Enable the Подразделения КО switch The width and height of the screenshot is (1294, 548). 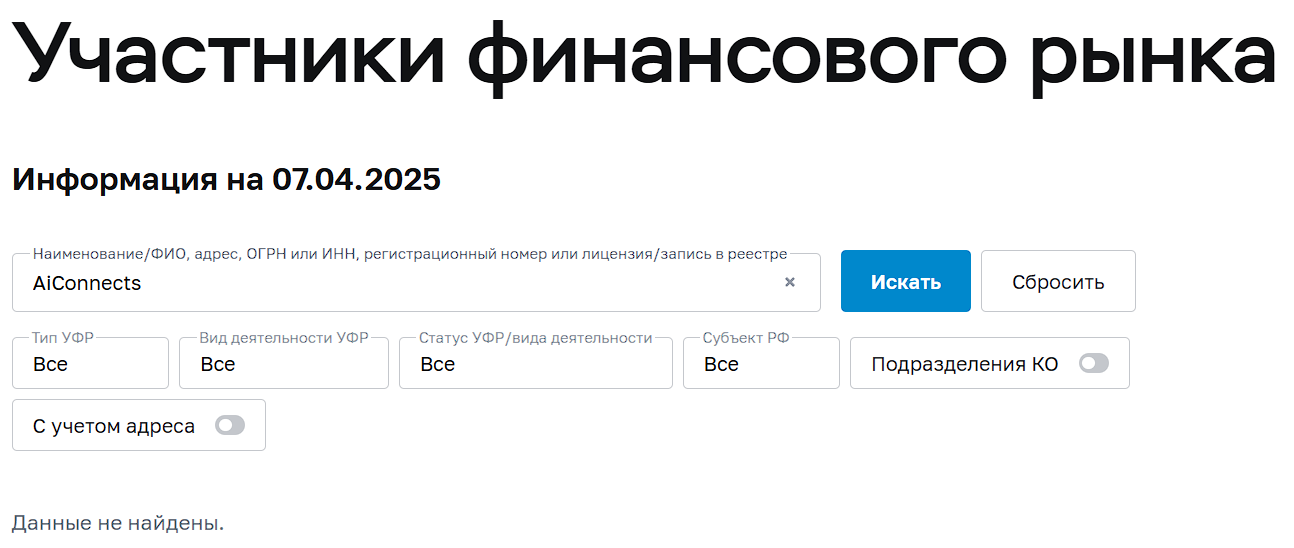pyautogui.click(x=1094, y=364)
